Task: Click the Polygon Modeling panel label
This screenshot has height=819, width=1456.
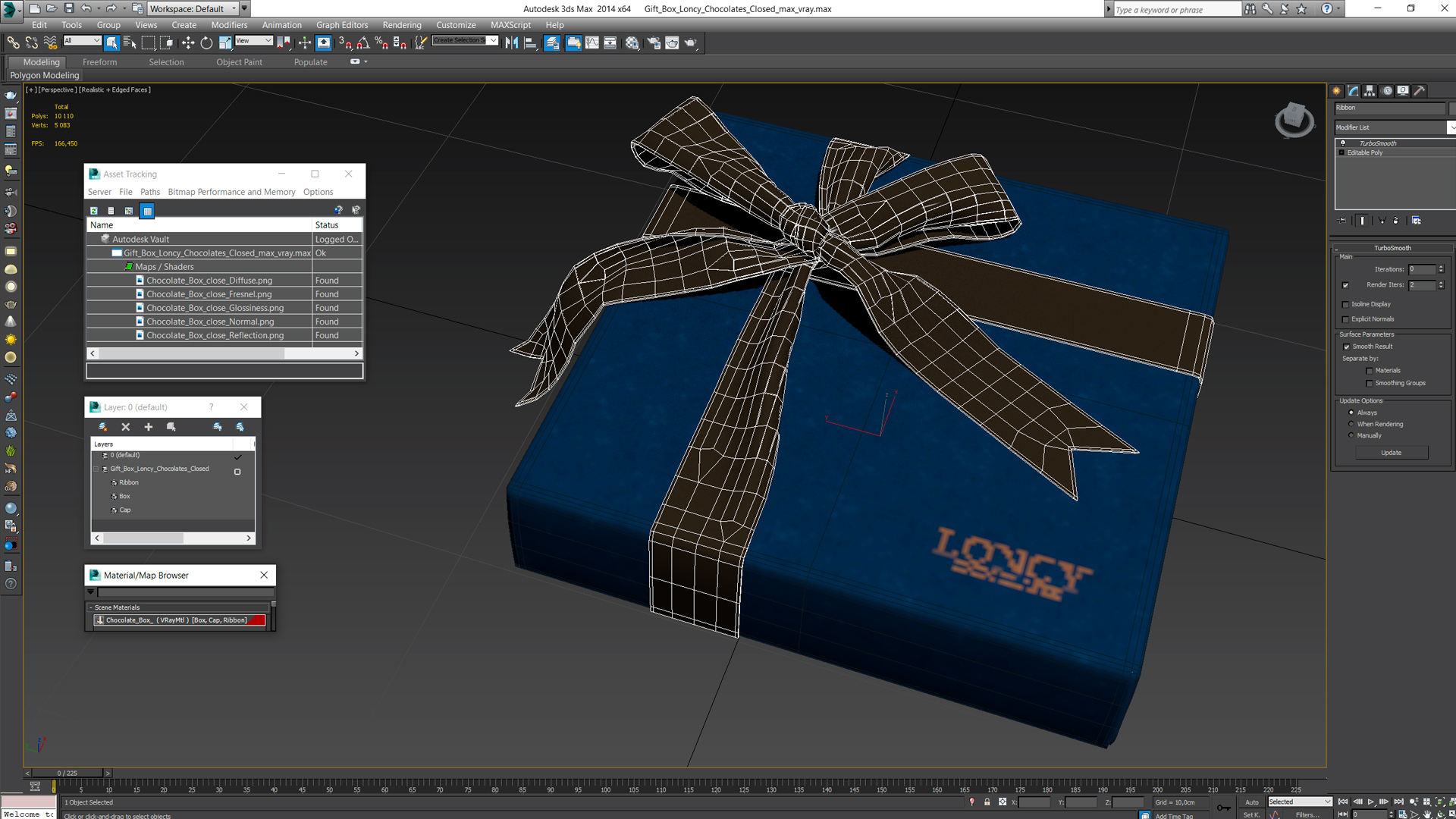Action: (45, 75)
